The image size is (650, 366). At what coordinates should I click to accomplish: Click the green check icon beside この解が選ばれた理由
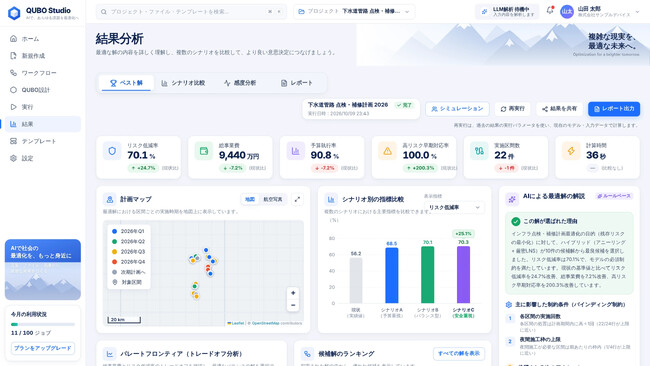pyautogui.click(x=515, y=221)
